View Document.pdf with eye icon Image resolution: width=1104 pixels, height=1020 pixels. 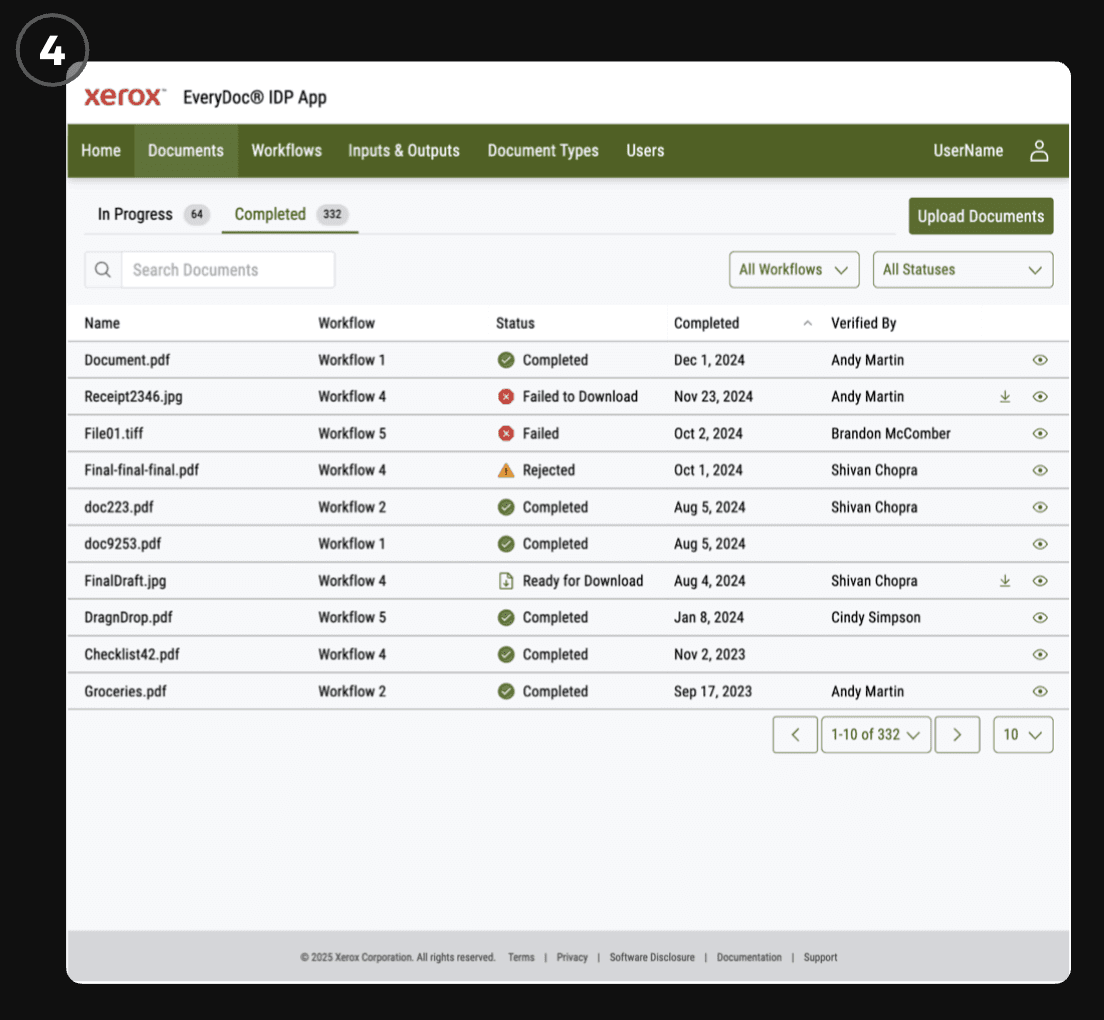coord(1040,360)
